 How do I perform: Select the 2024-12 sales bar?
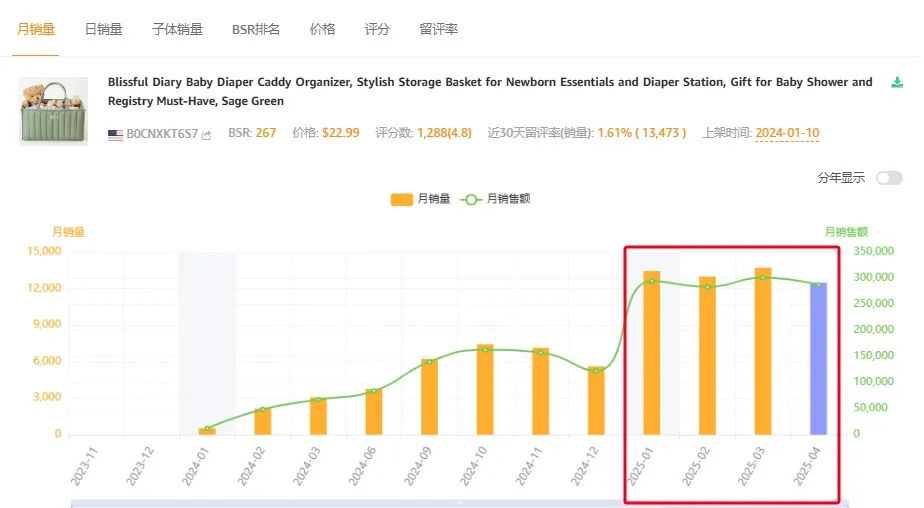pyautogui.click(x=596, y=401)
